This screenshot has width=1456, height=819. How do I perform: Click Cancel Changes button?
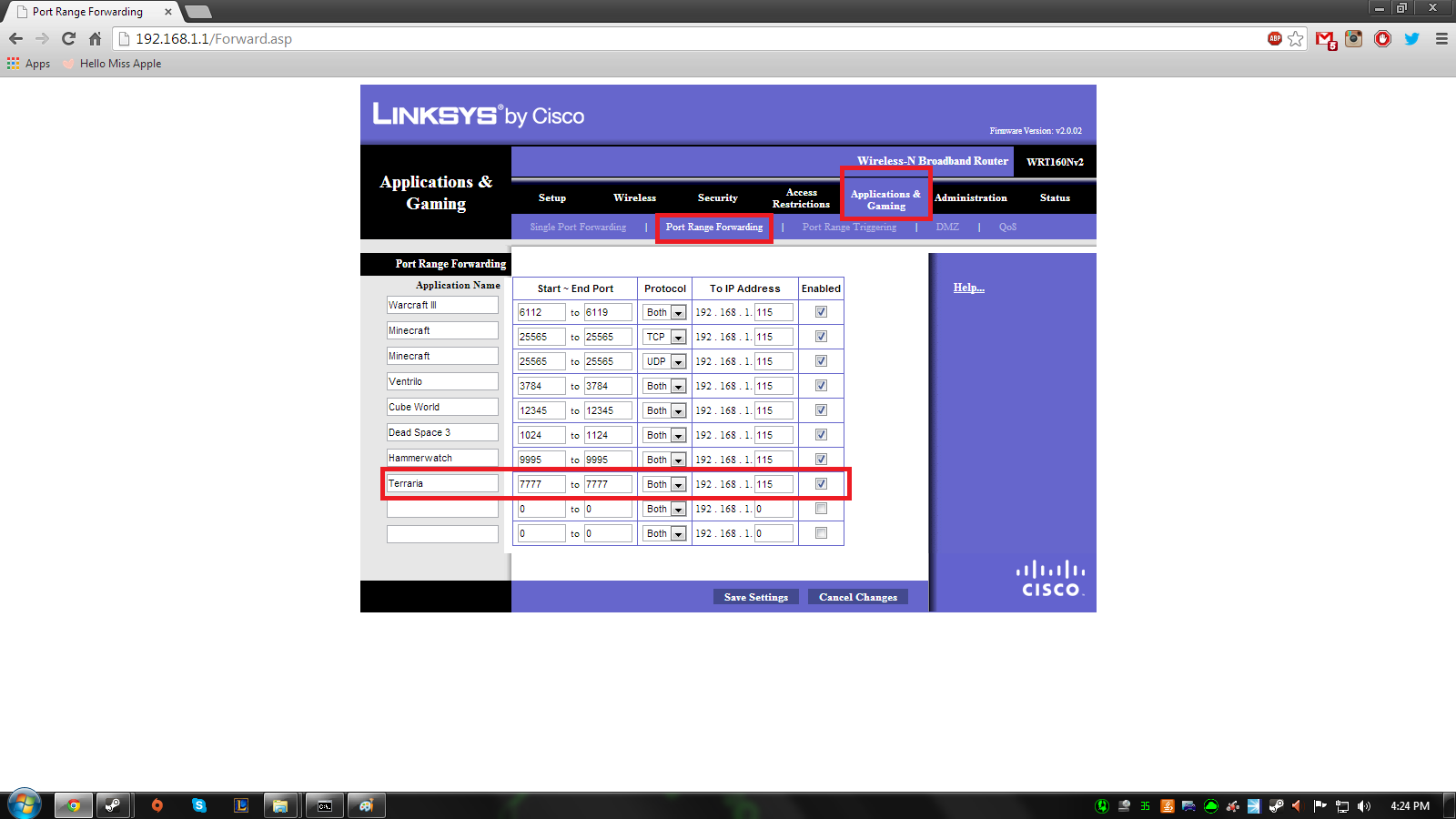tap(858, 597)
